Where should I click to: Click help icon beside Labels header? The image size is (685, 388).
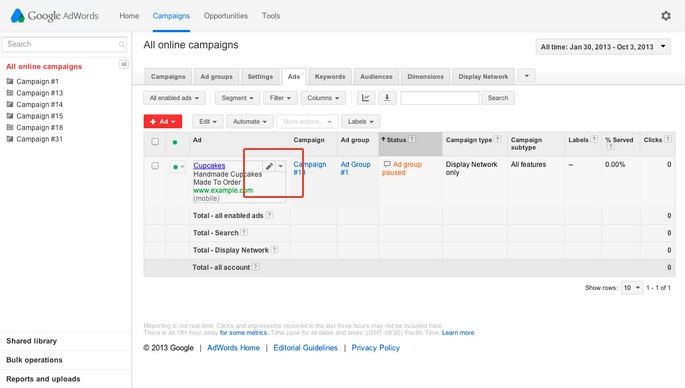click(594, 139)
